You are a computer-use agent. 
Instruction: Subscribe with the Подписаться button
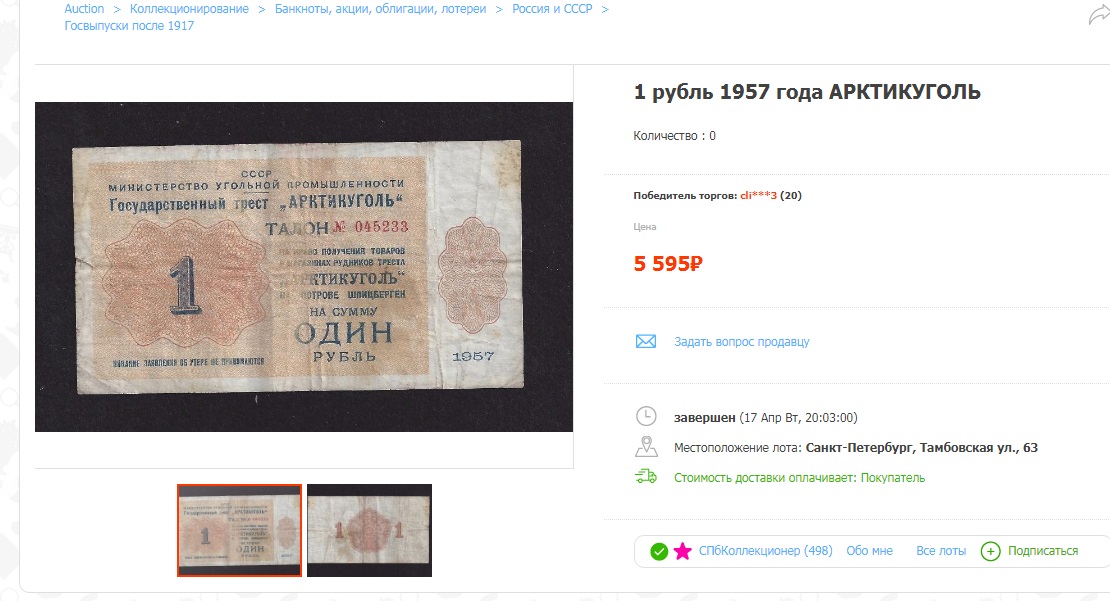1043,551
